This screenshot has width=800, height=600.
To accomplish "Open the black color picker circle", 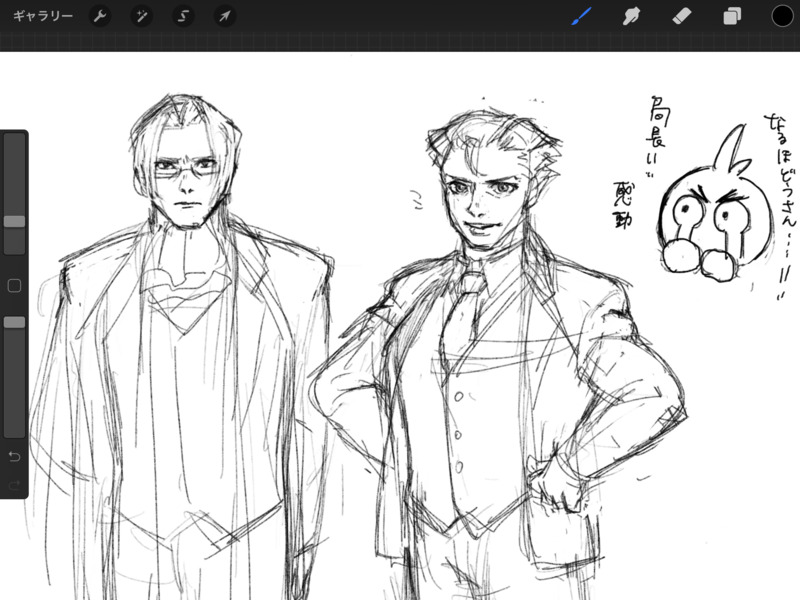I will click(782, 16).
